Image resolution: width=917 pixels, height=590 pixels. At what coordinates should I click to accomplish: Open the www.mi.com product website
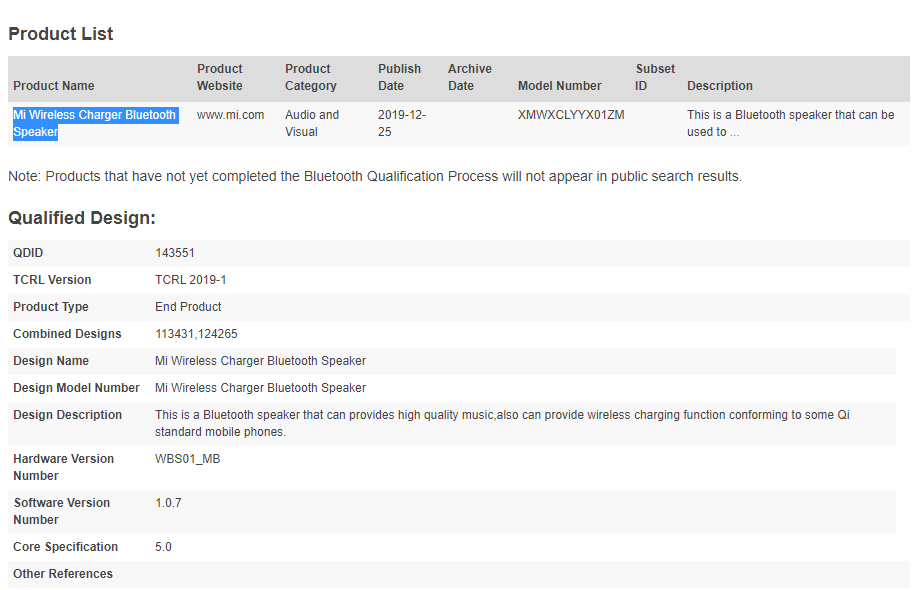pyautogui.click(x=230, y=115)
